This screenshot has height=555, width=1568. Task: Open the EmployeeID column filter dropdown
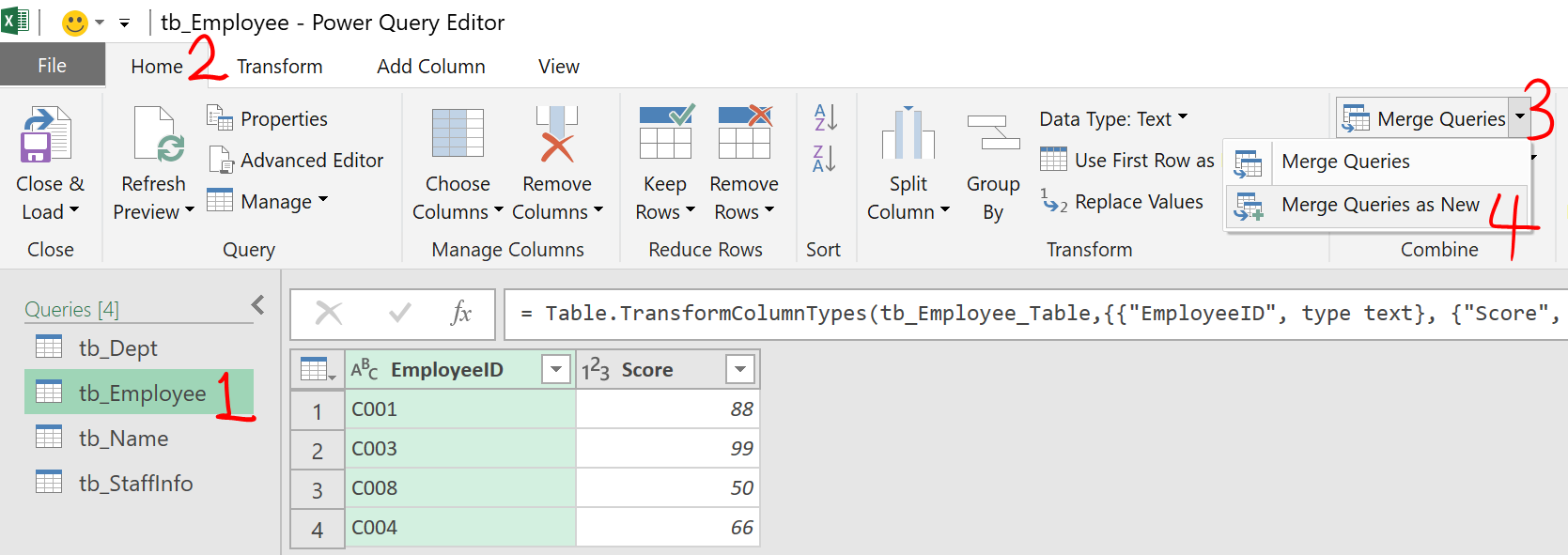click(556, 370)
